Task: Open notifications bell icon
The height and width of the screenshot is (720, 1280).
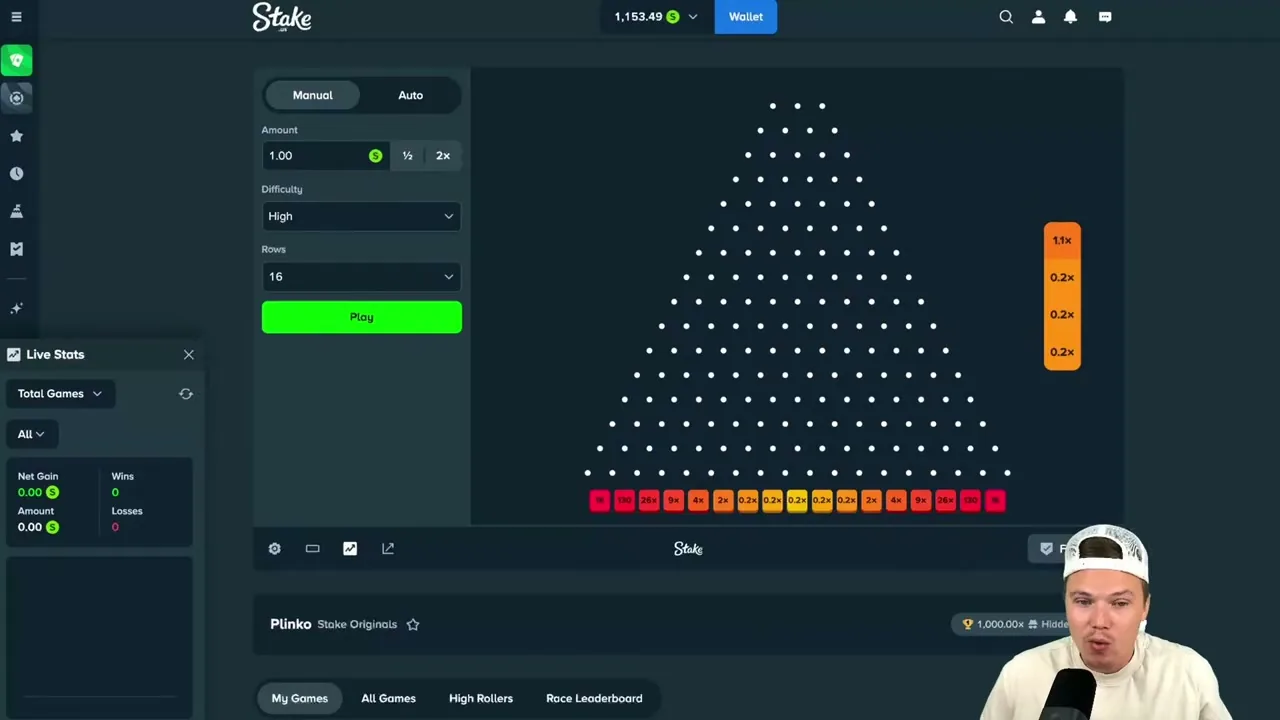Action: (1070, 17)
